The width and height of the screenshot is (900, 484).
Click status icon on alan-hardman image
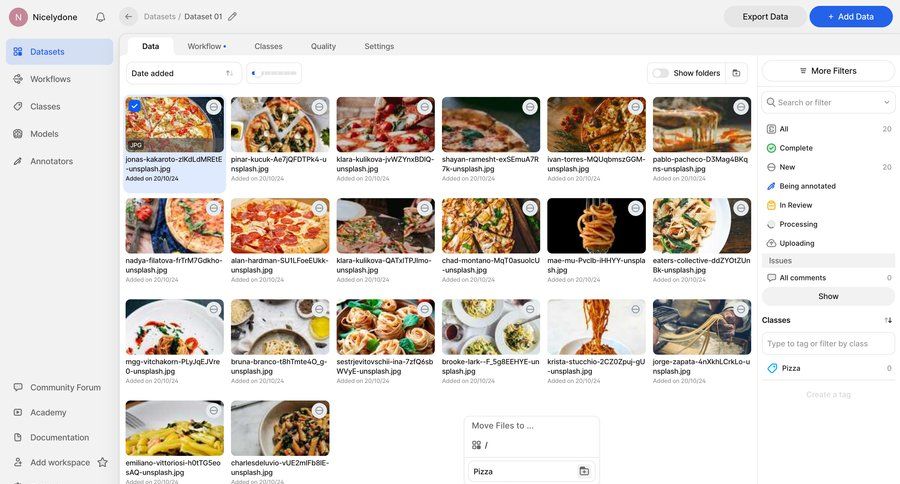click(x=319, y=208)
